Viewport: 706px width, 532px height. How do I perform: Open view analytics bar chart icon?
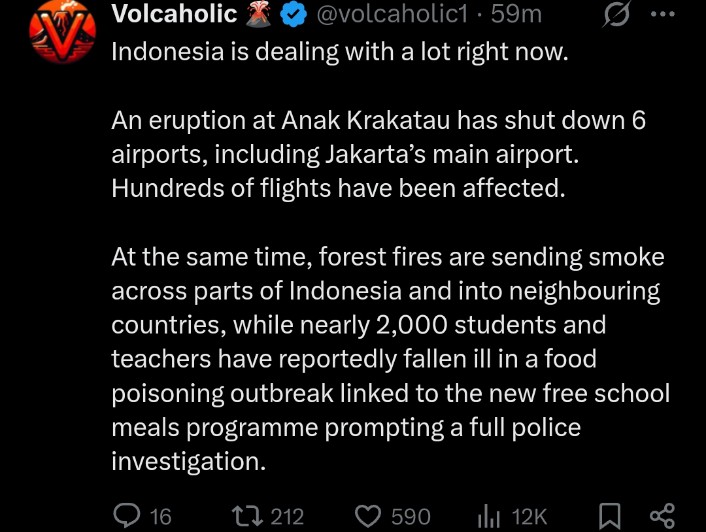489,516
